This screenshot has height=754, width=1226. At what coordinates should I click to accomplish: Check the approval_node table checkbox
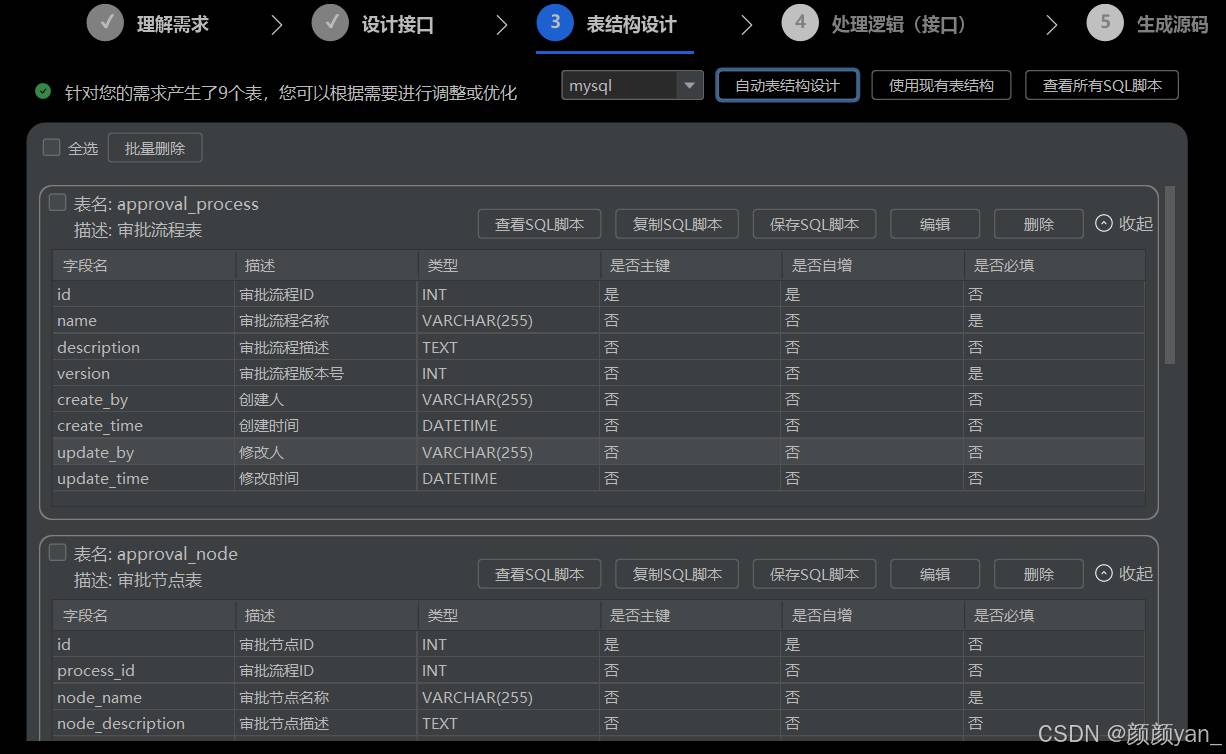coord(58,552)
